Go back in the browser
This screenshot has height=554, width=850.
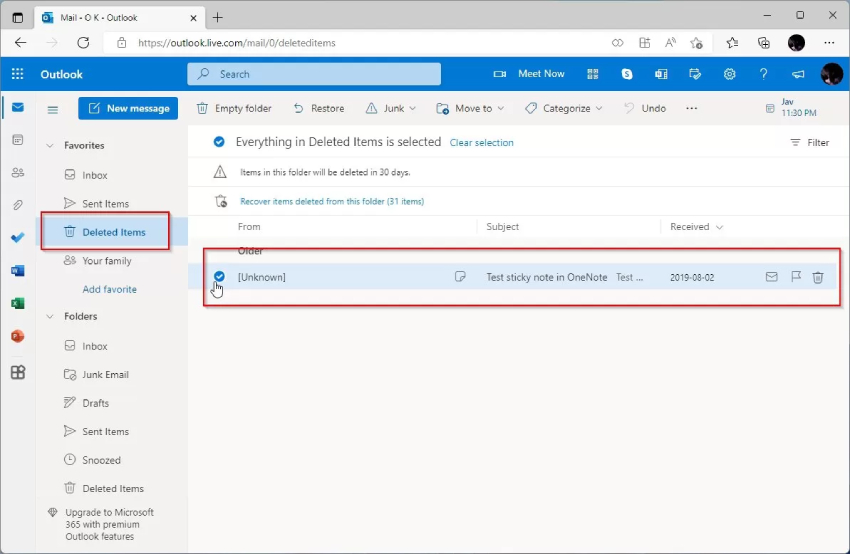tap(21, 42)
